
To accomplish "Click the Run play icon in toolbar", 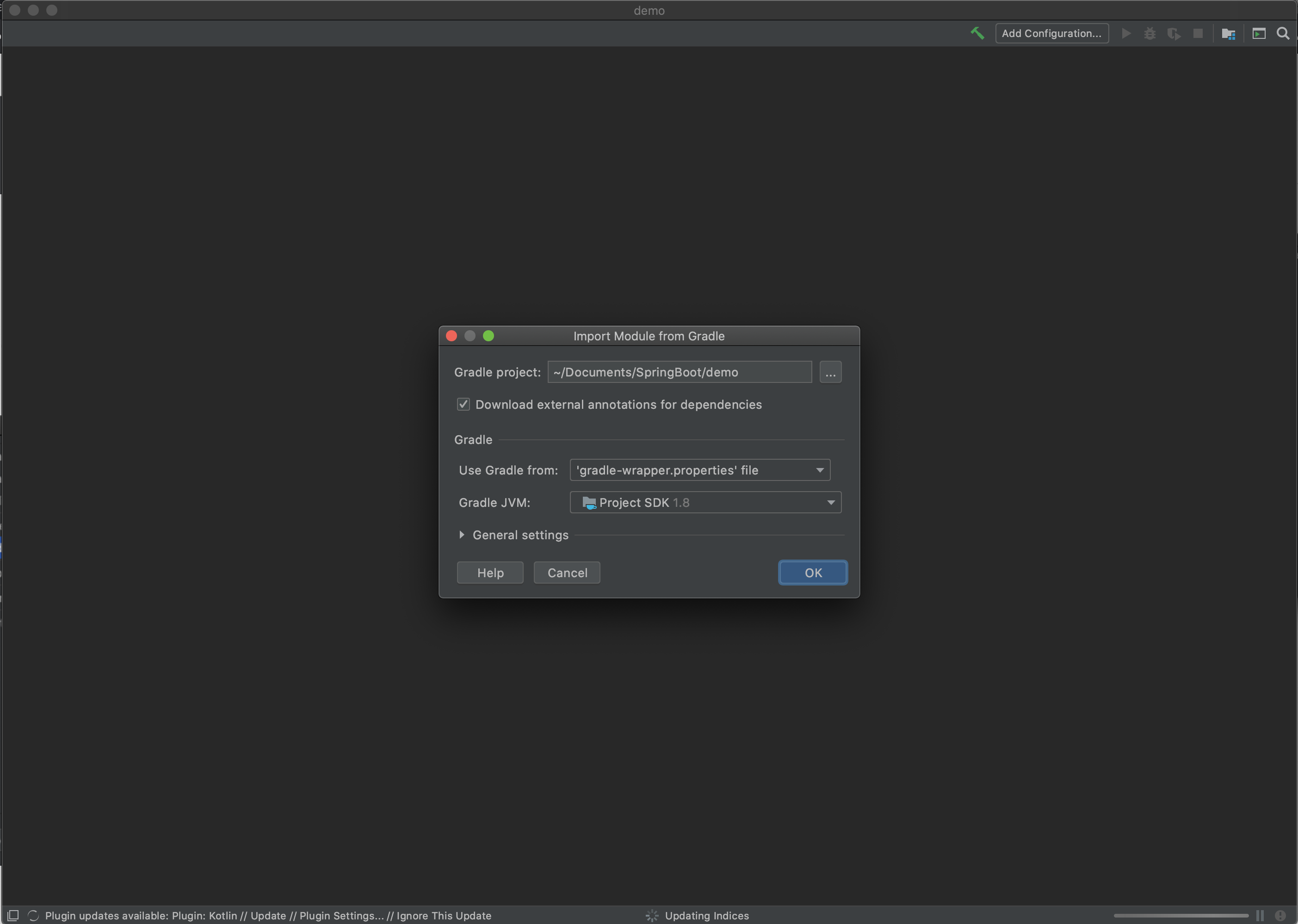I will click(x=1125, y=33).
